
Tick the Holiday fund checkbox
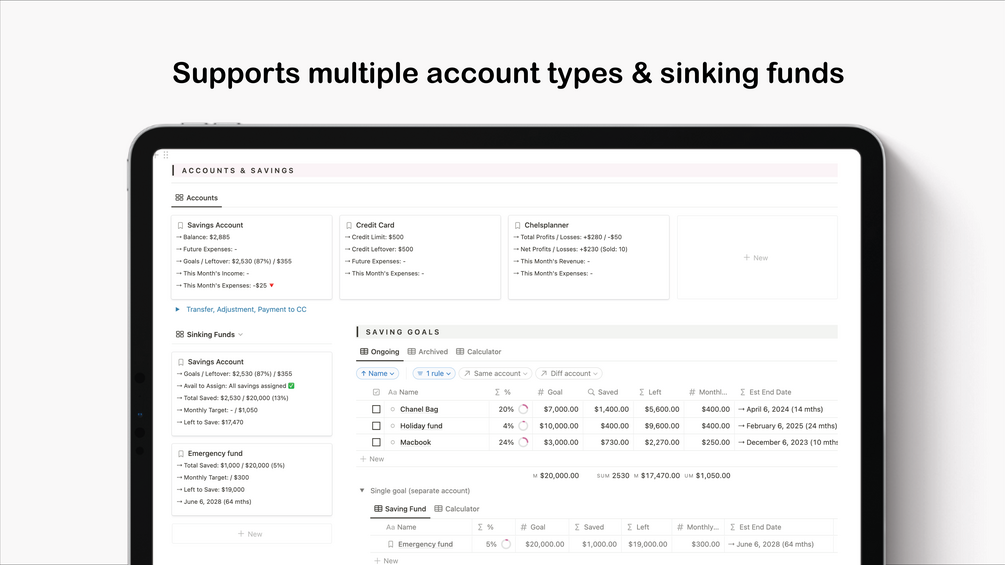(x=376, y=426)
